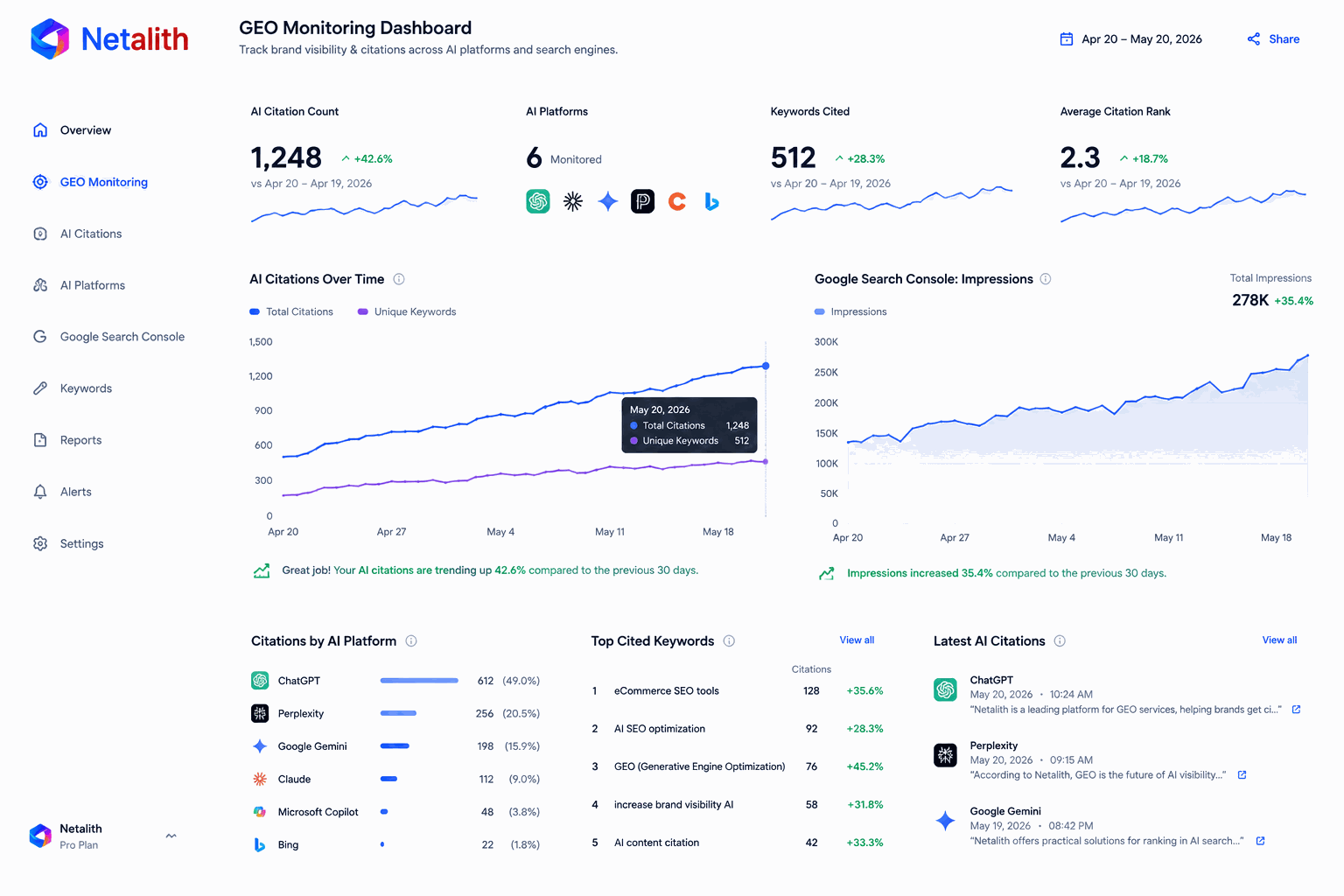Click the info icon beside Citations by AI Platform
Screen dimensions: 1344x896
pos(411,641)
